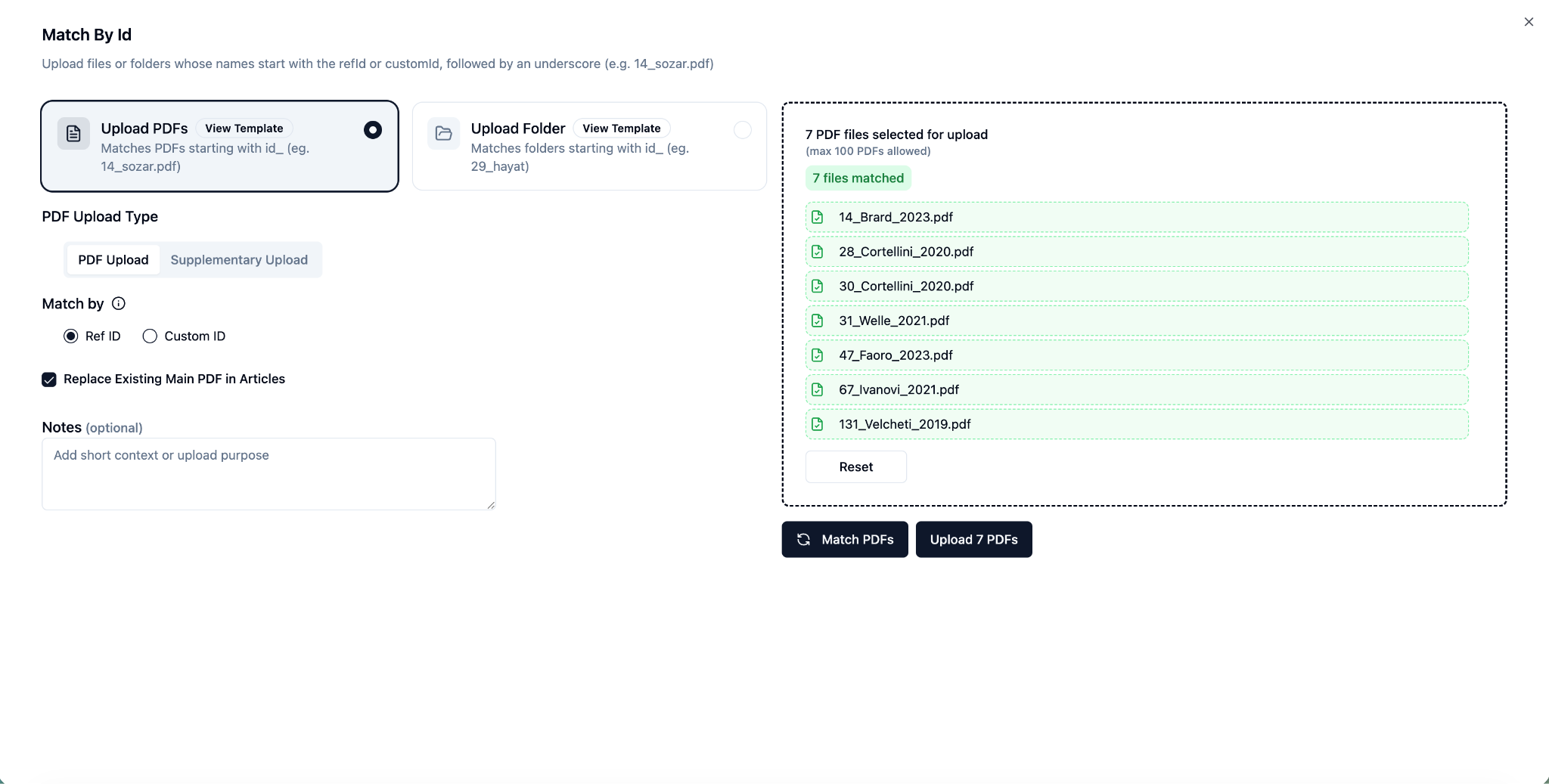Select the Custom ID radio option
The width and height of the screenshot is (1549, 784).
pyautogui.click(x=150, y=336)
